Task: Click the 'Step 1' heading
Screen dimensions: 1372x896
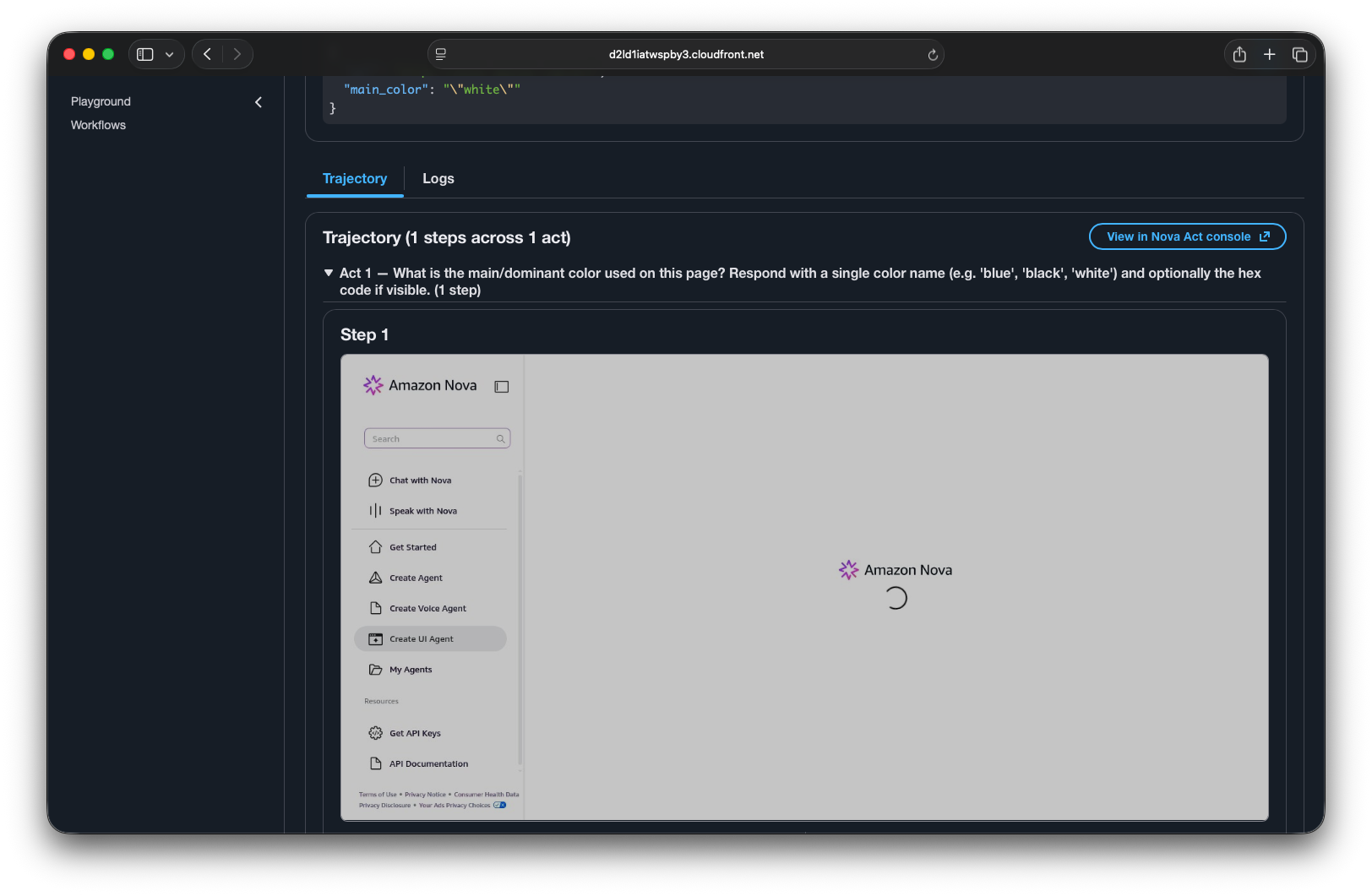Action: [365, 335]
